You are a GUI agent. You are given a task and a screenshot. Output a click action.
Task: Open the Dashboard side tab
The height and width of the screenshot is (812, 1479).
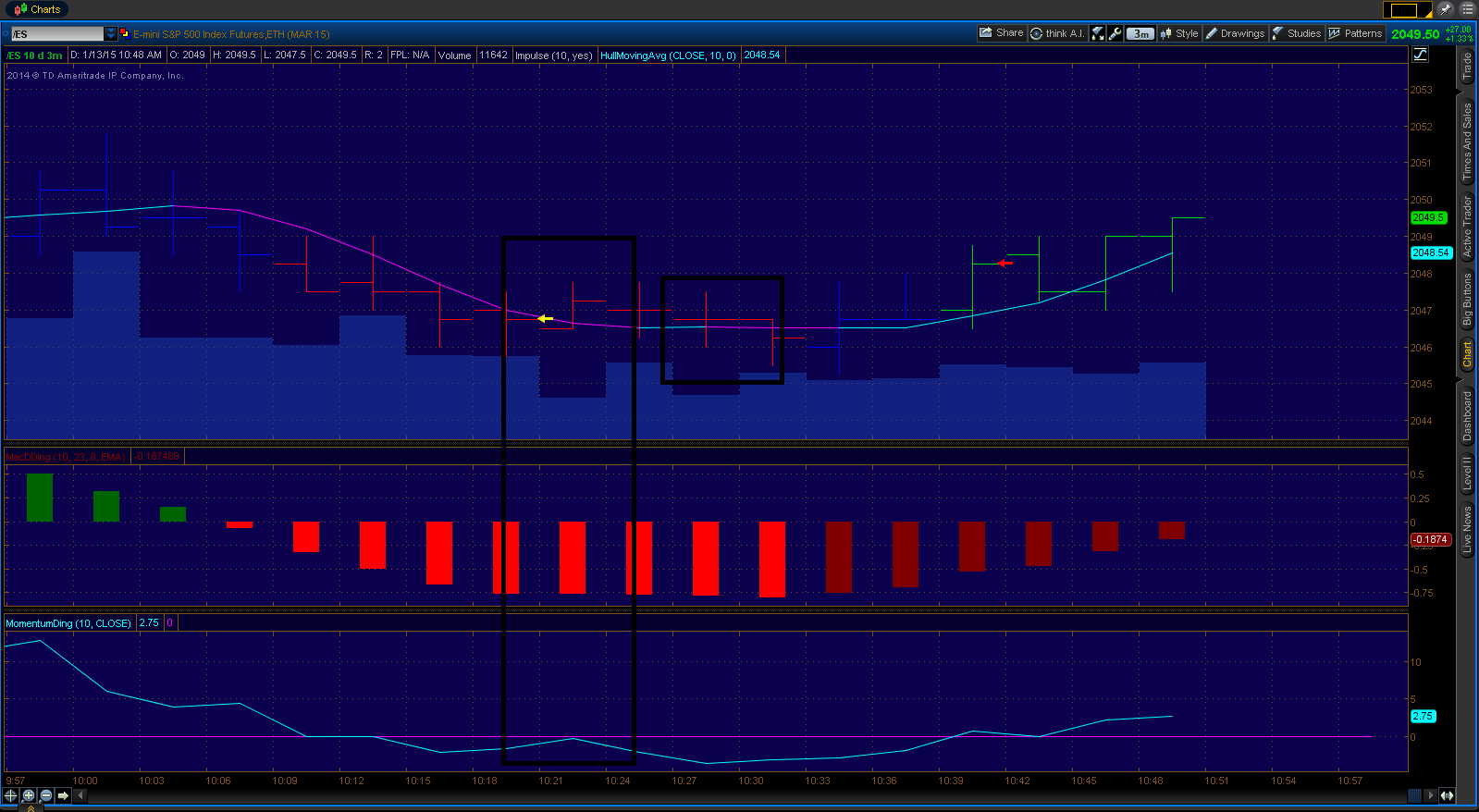pos(1467,415)
